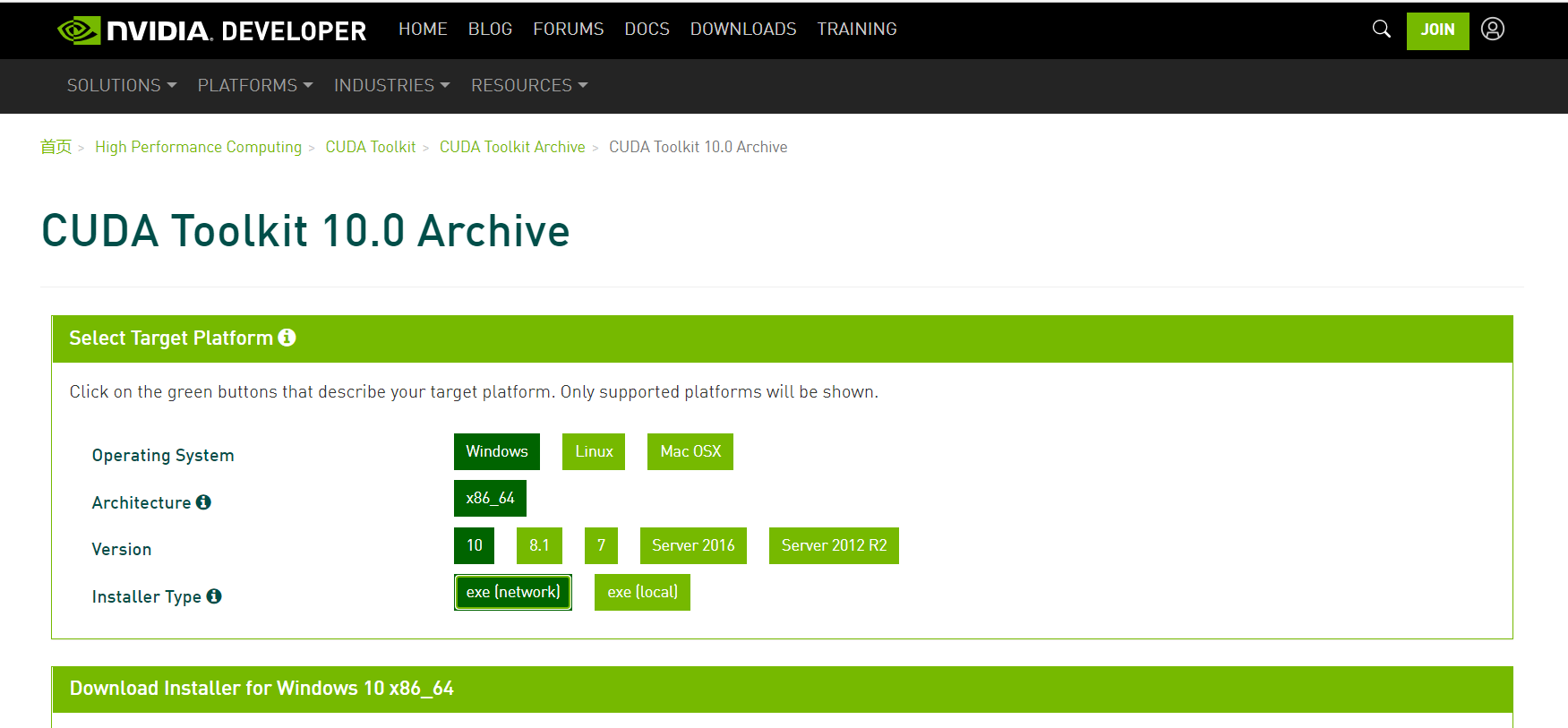Open DOWNLOADS in top navigation

(743, 30)
